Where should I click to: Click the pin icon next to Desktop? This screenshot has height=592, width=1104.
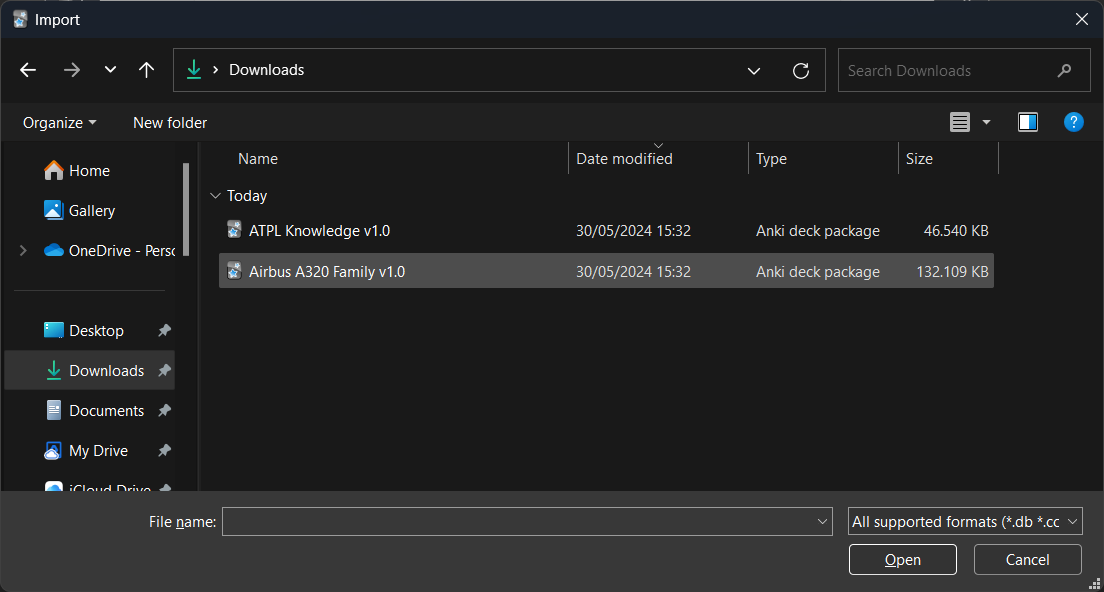[164, 330]
